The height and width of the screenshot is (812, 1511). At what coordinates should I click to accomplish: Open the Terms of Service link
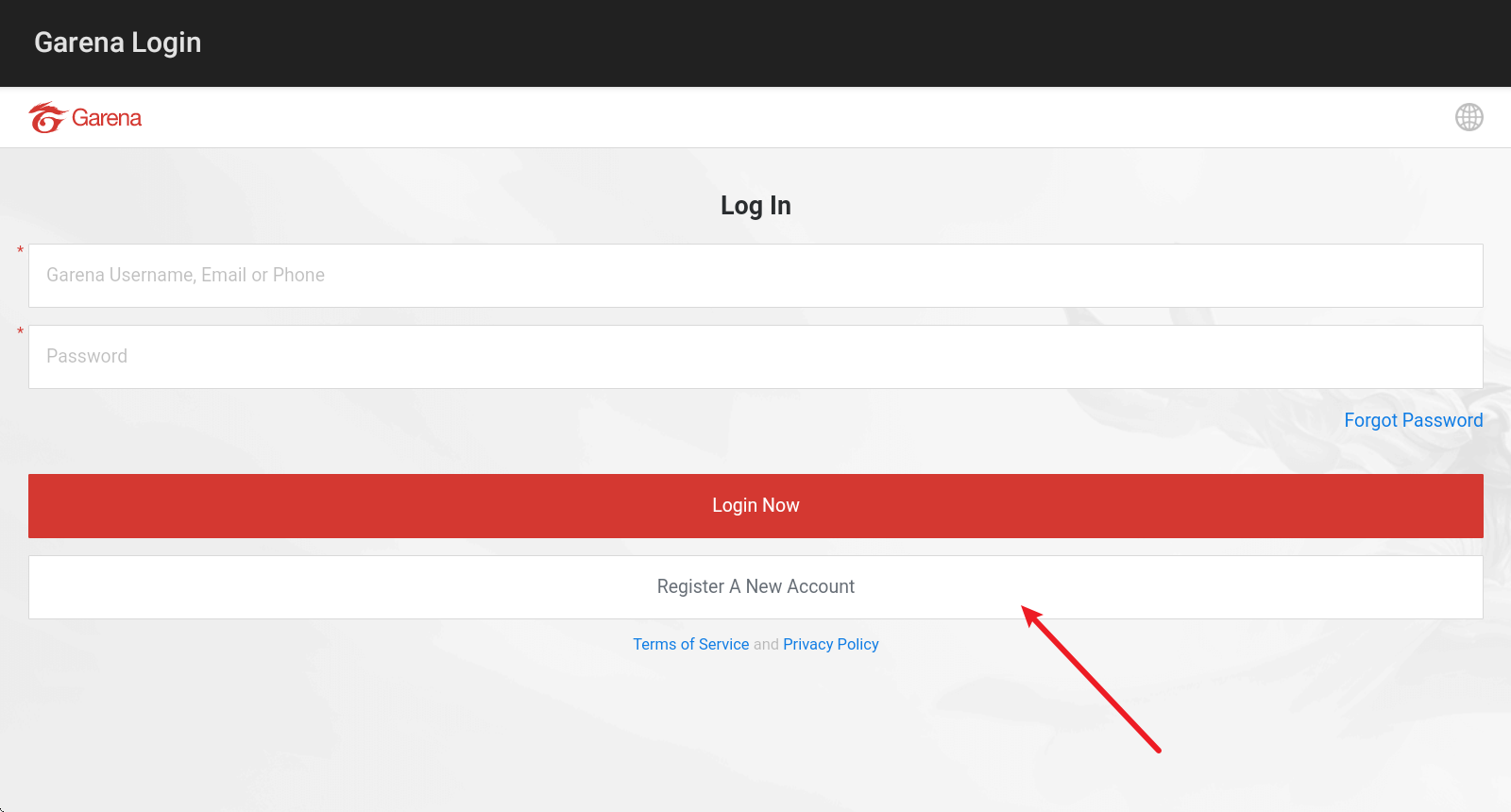690,644
